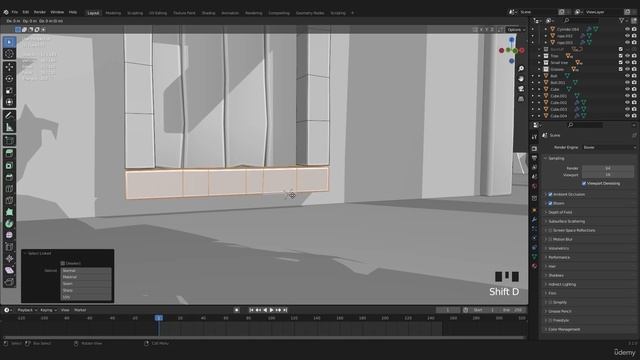Choose the Rotate tool
The width and height of the screenshot is (640, 360).
coord(9,79)
